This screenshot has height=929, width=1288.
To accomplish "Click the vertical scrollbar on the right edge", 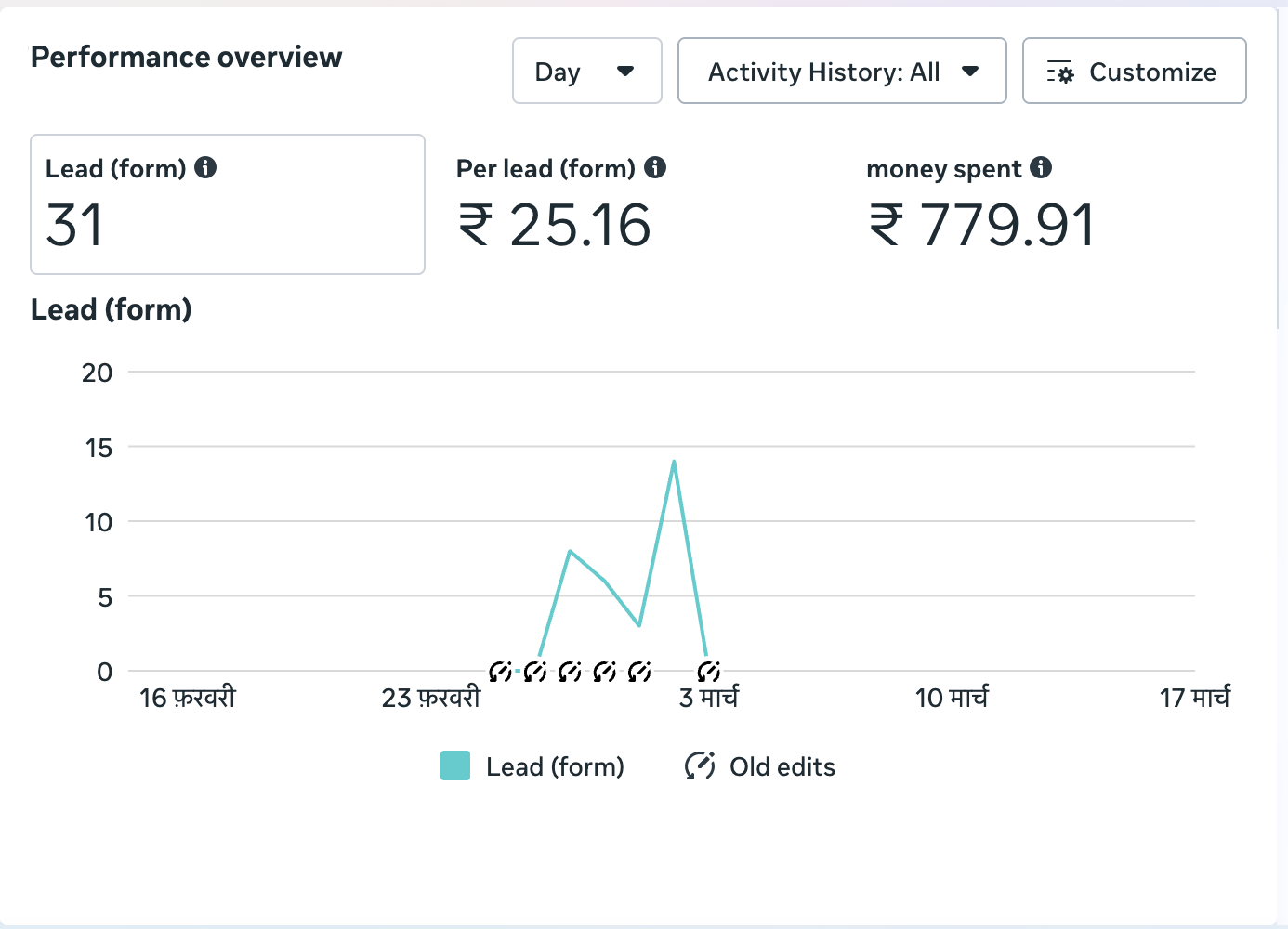I will [x=1281, y=167].
